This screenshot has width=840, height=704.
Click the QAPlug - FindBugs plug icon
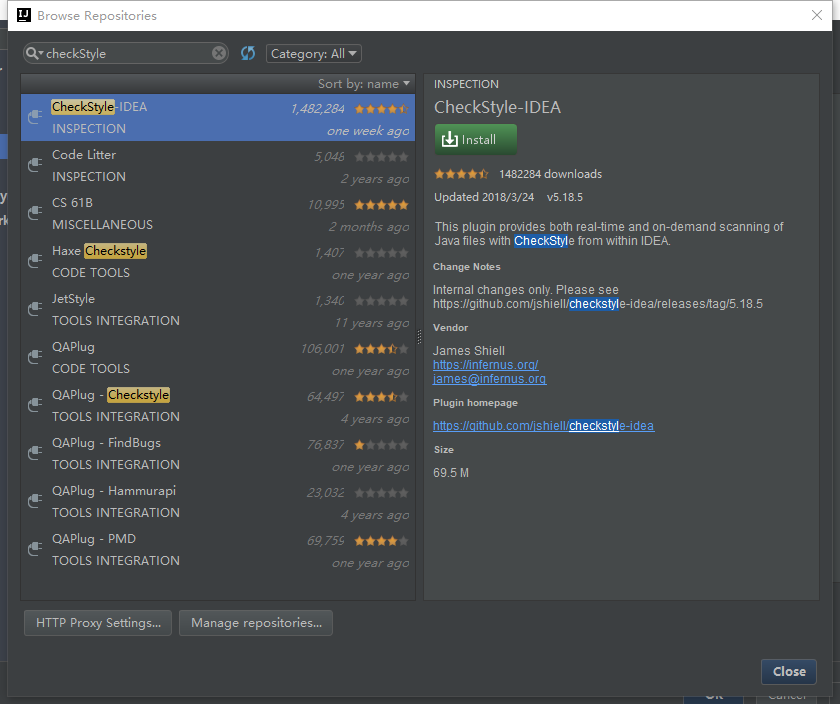[x=35, y=452]
